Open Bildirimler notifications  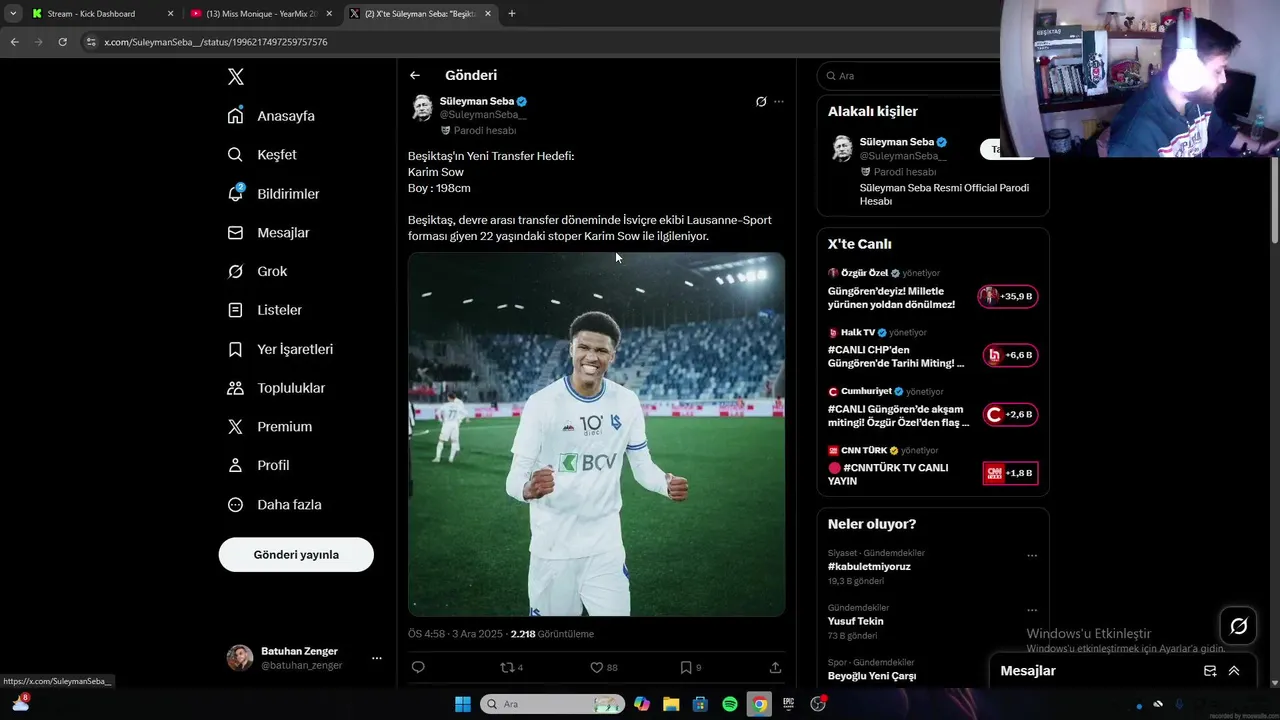coord(273,194)
